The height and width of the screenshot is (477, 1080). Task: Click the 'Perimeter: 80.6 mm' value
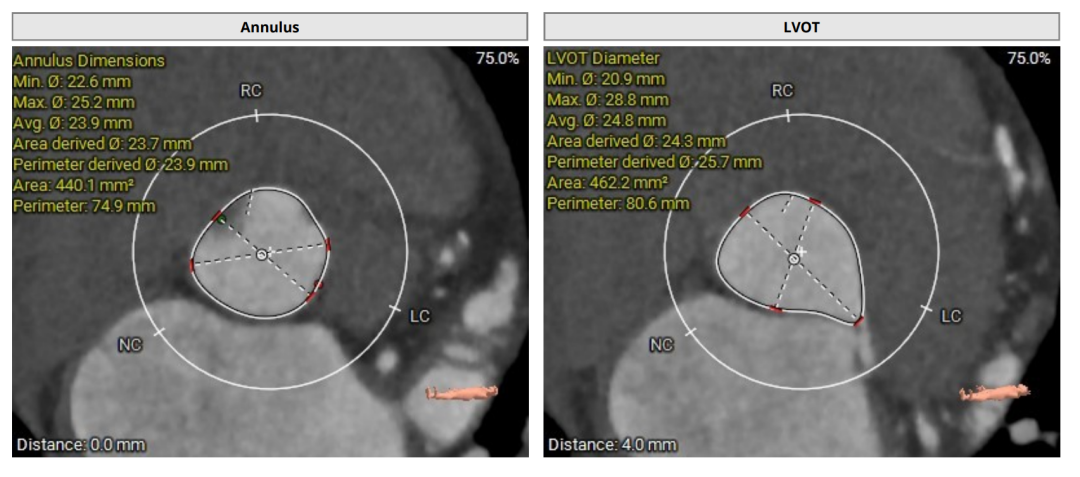pyautogui.click(x=618, y=203)
